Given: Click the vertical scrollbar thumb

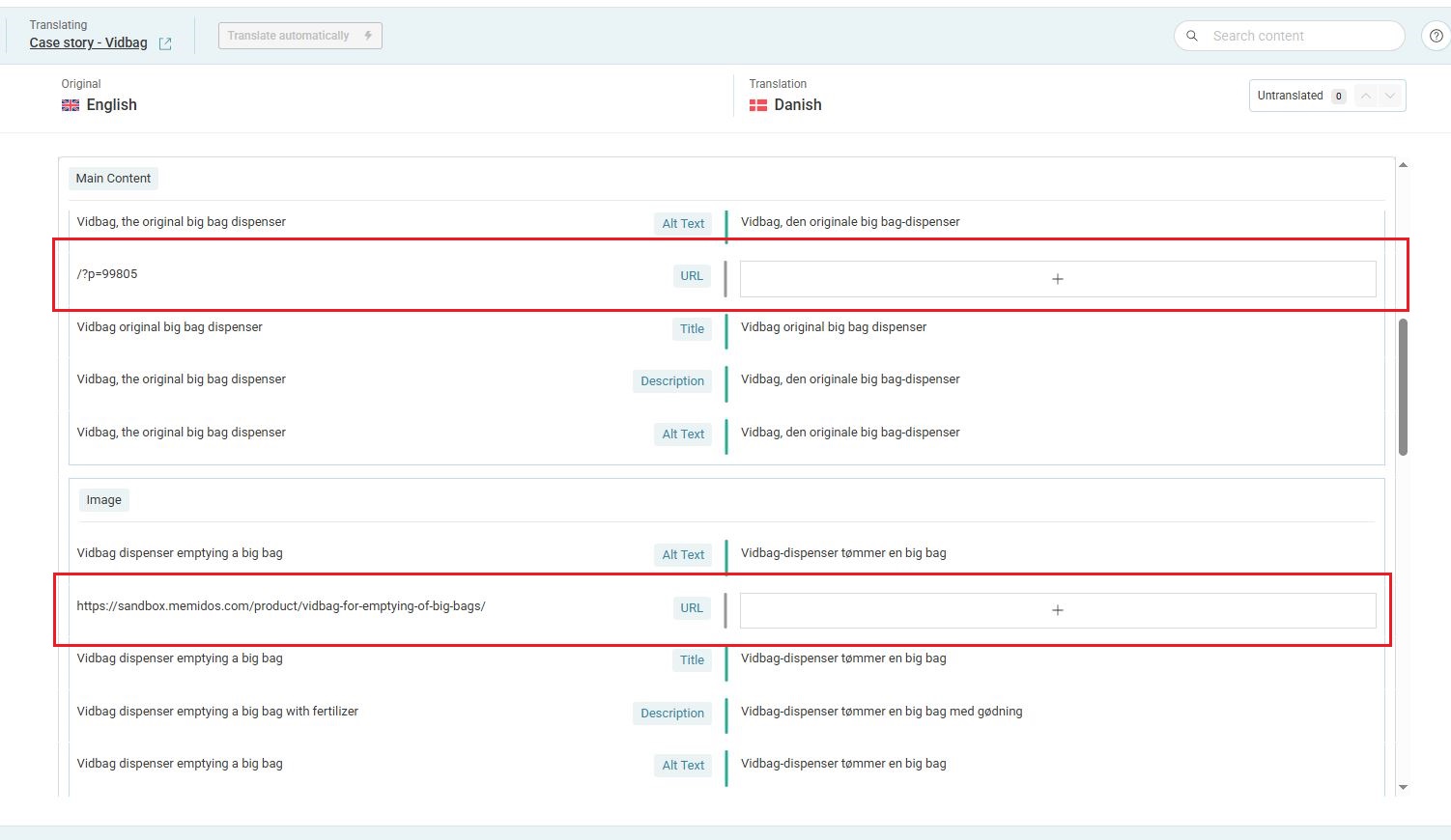Looking at the screenshot, I should pos(1403,386).
